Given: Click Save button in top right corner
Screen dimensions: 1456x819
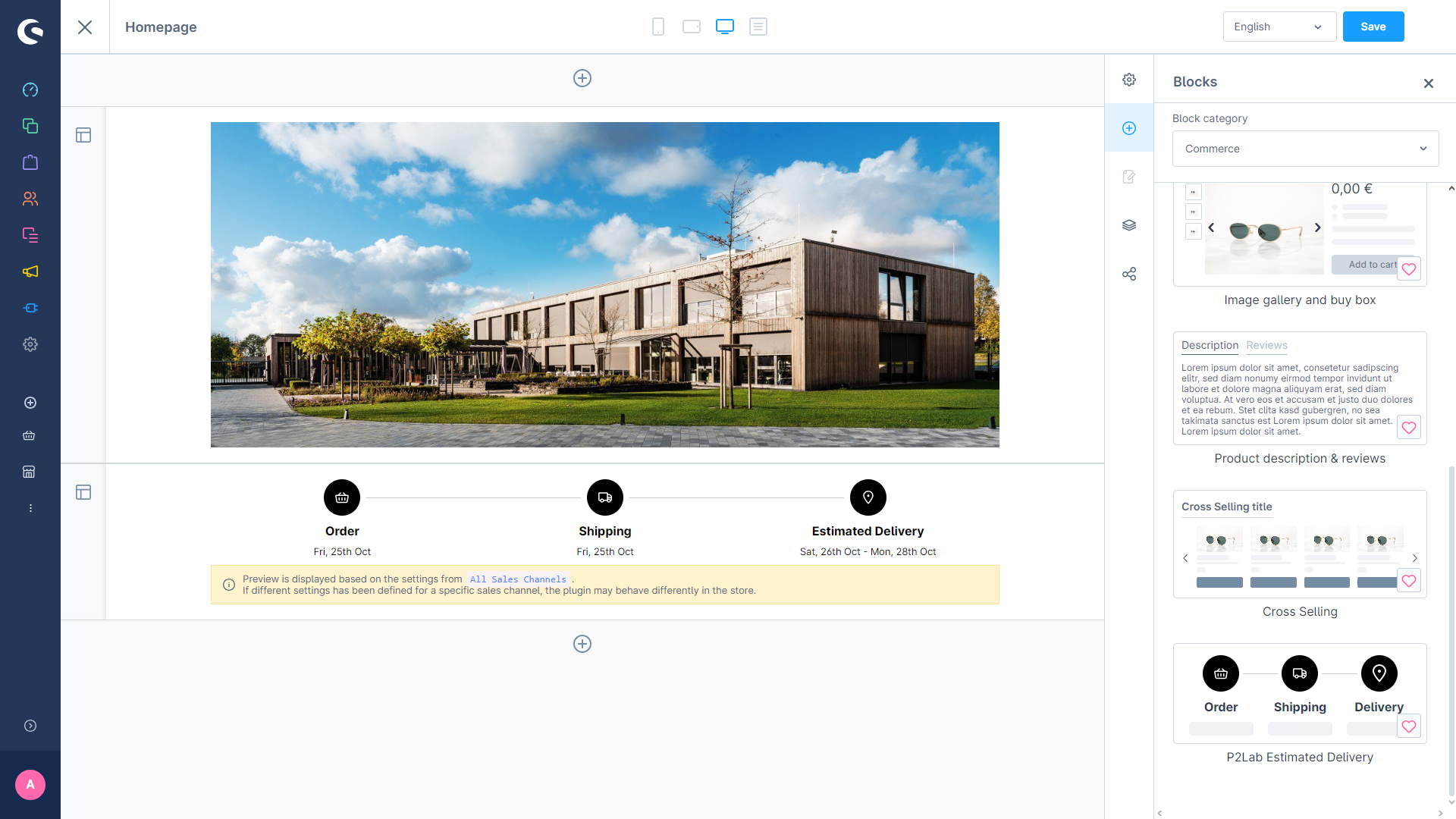Looking at the screenshot, I should tap(1374, 27).
